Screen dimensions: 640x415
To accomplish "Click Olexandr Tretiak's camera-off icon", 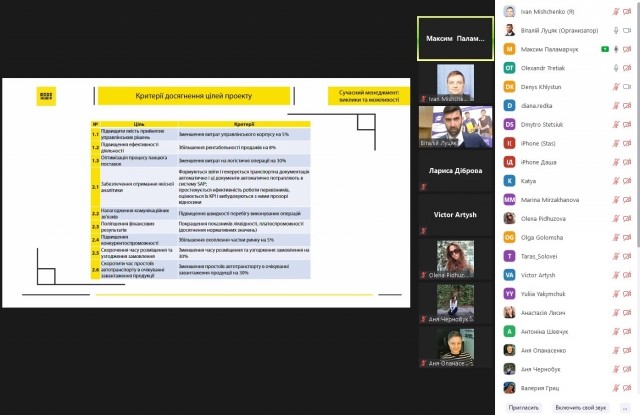I will pos(627,68).
